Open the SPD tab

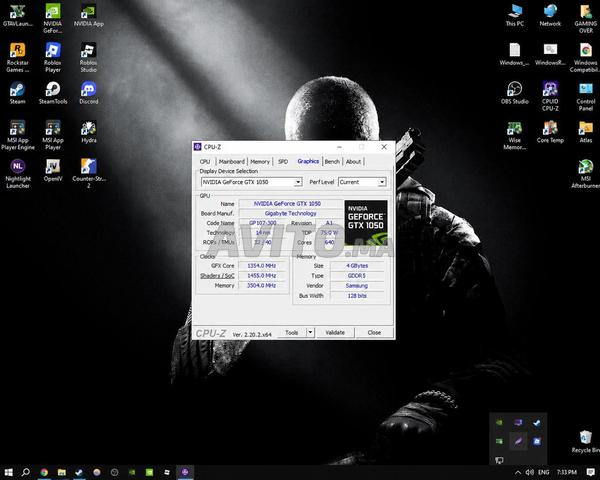(x=283, y=162)
